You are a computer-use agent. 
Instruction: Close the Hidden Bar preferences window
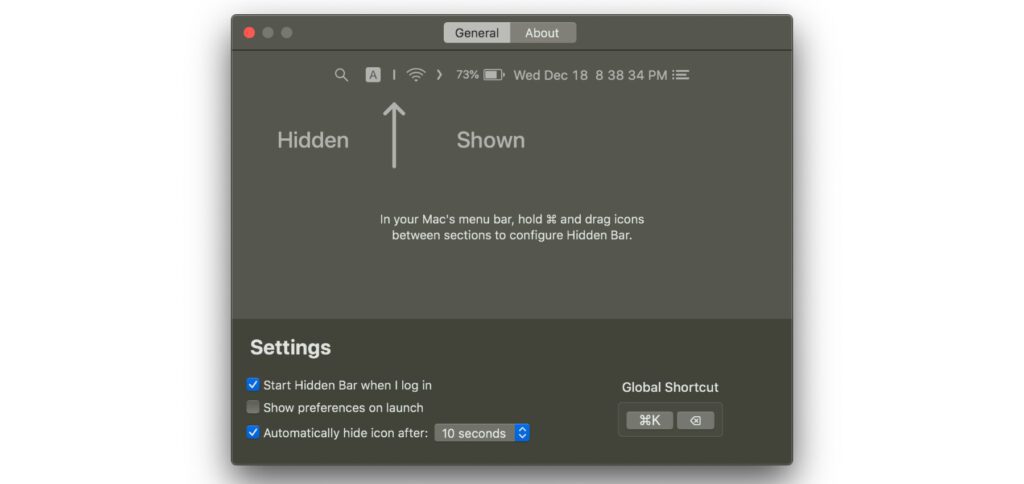250,33
